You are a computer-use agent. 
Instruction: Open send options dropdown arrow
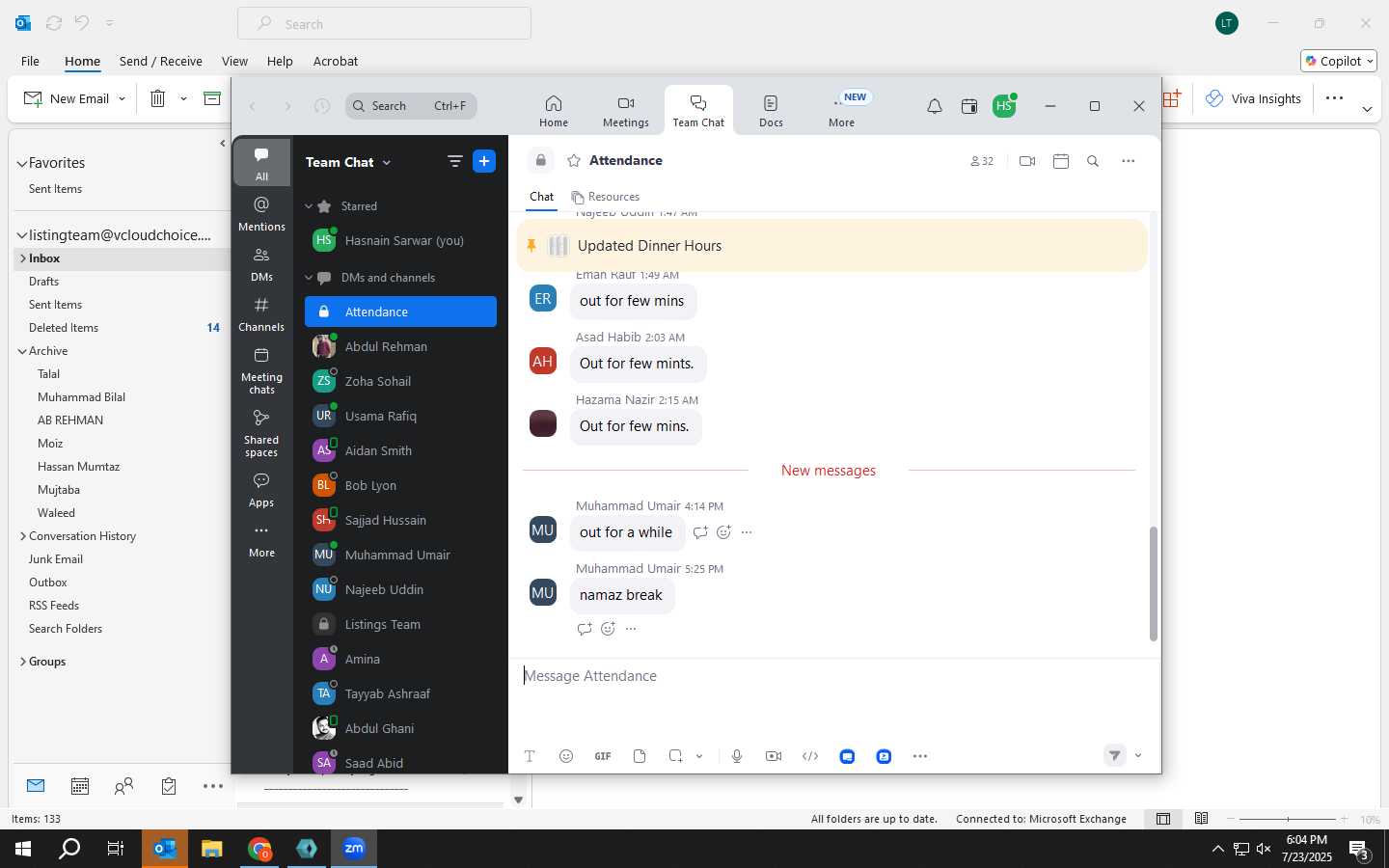pos(1138,756)
